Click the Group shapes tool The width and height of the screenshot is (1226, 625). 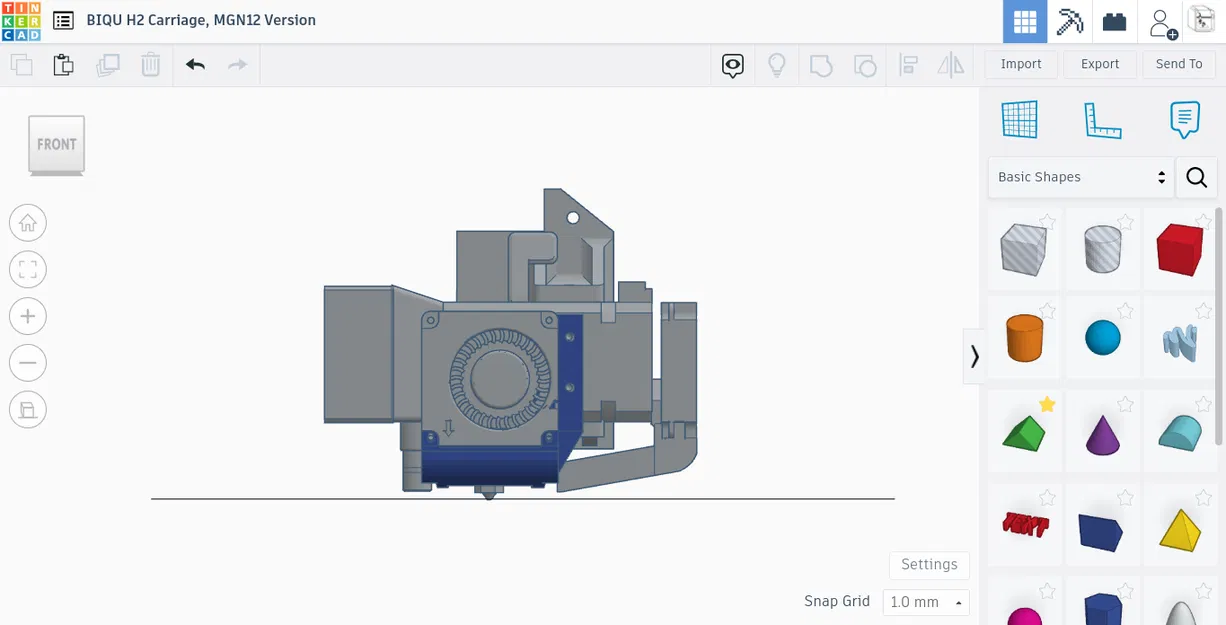point(821,66)
